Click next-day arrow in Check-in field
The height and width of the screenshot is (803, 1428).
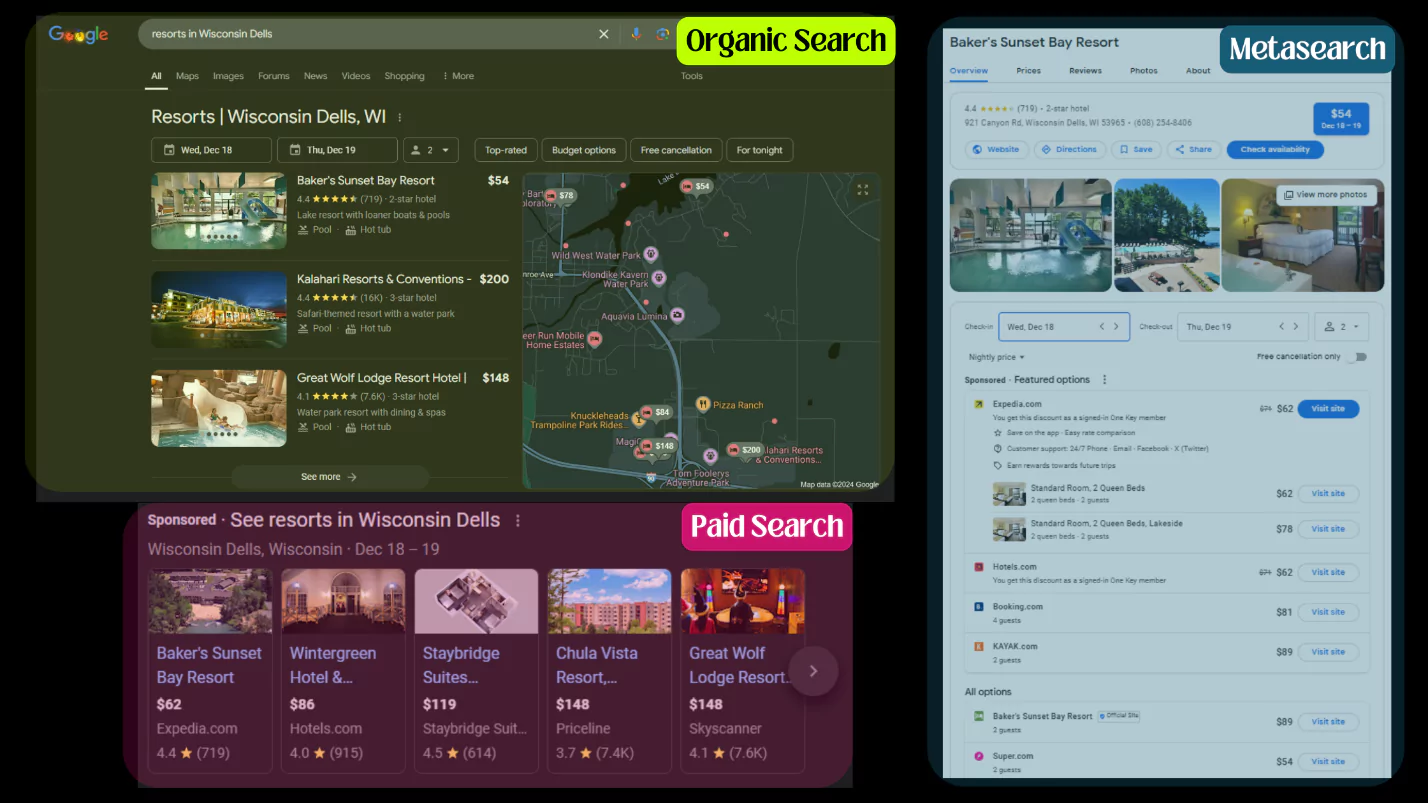pos(1116,327)
